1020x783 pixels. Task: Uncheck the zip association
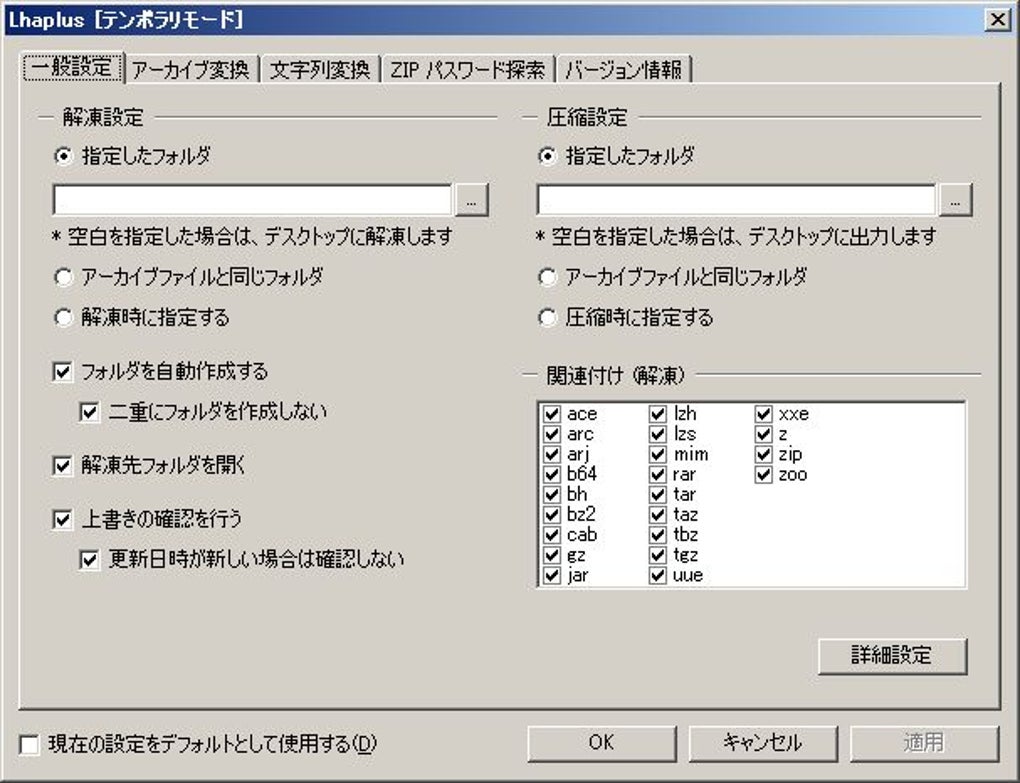pyautogui.click(x=764, y=455)
